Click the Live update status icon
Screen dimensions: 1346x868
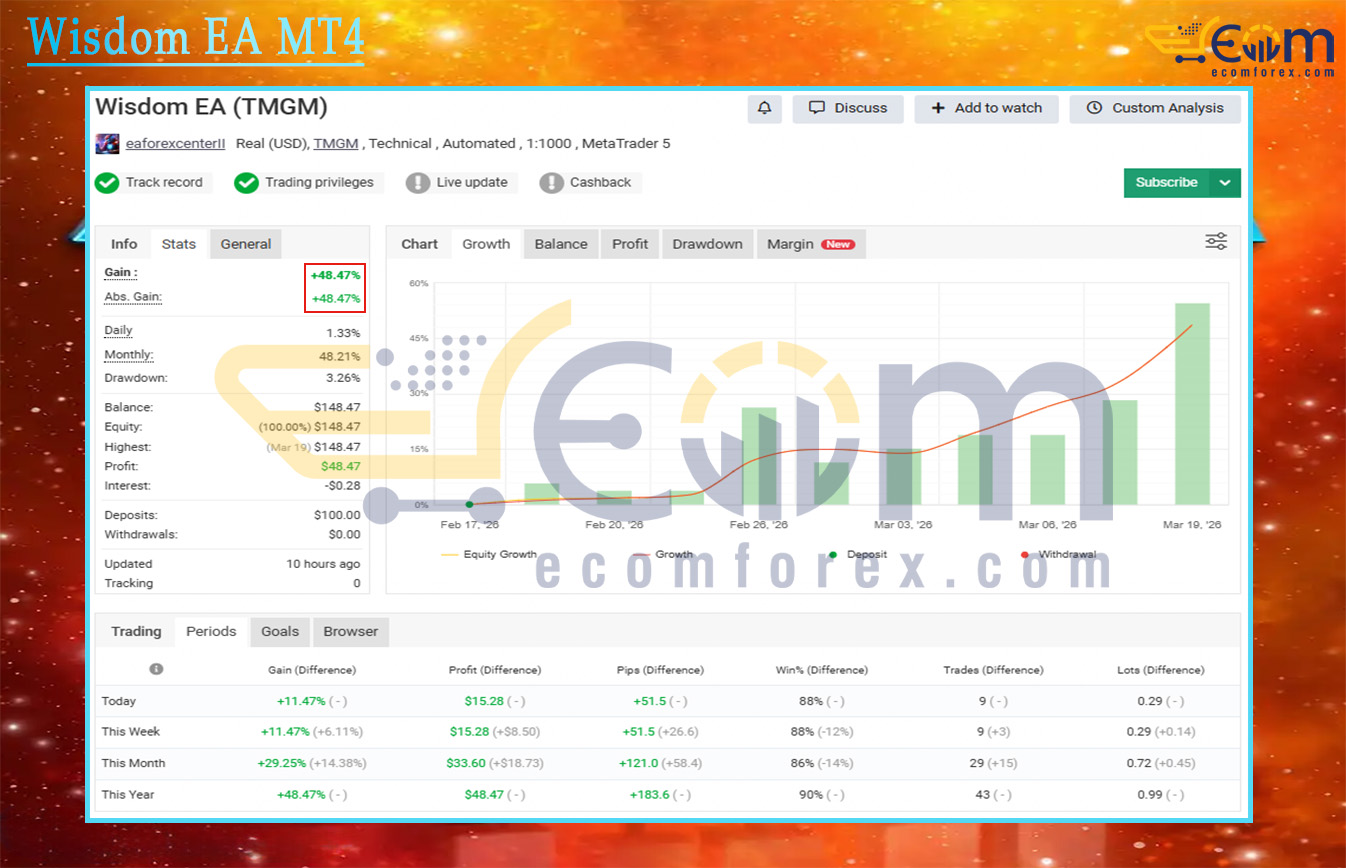coord(418,183)
